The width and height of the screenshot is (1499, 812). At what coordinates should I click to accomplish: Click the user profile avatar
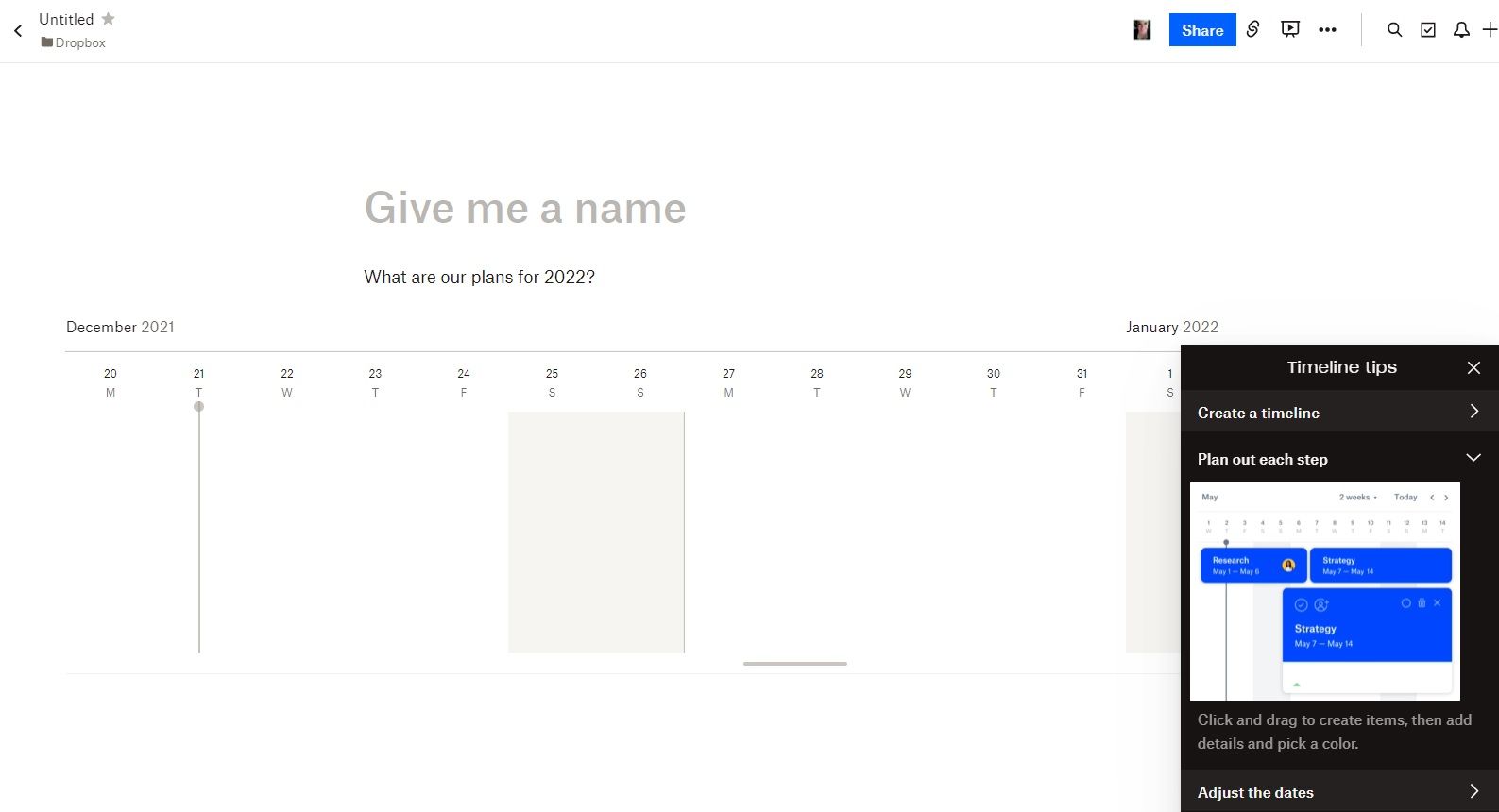click(x=1142, y=30)
